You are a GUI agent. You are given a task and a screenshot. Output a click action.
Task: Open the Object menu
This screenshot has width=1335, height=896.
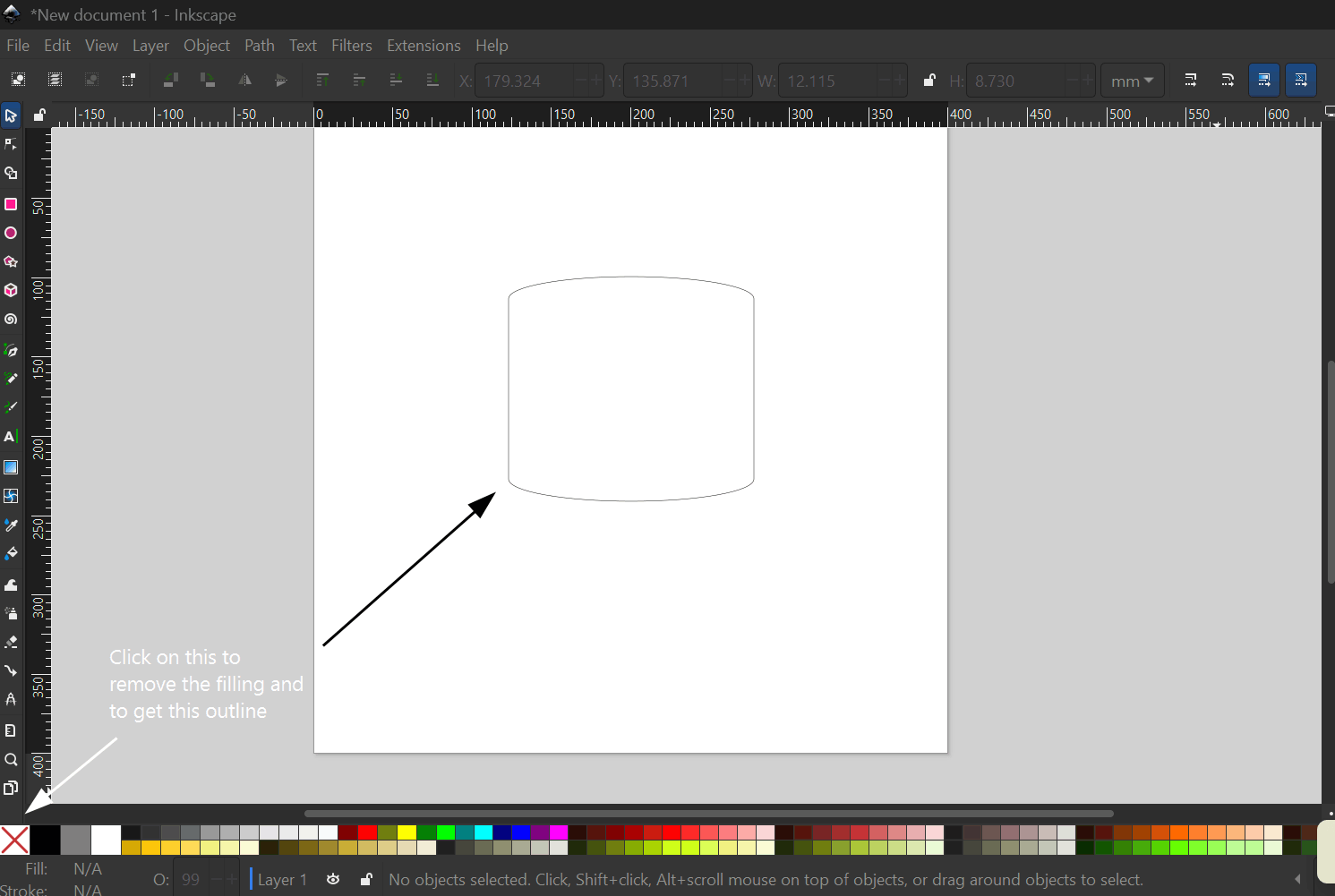207,46
